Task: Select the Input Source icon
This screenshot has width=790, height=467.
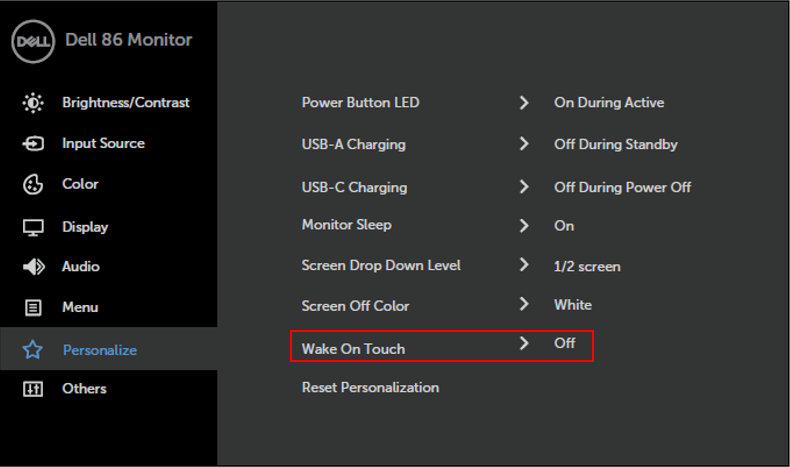Action: click(x=33, y=144)
